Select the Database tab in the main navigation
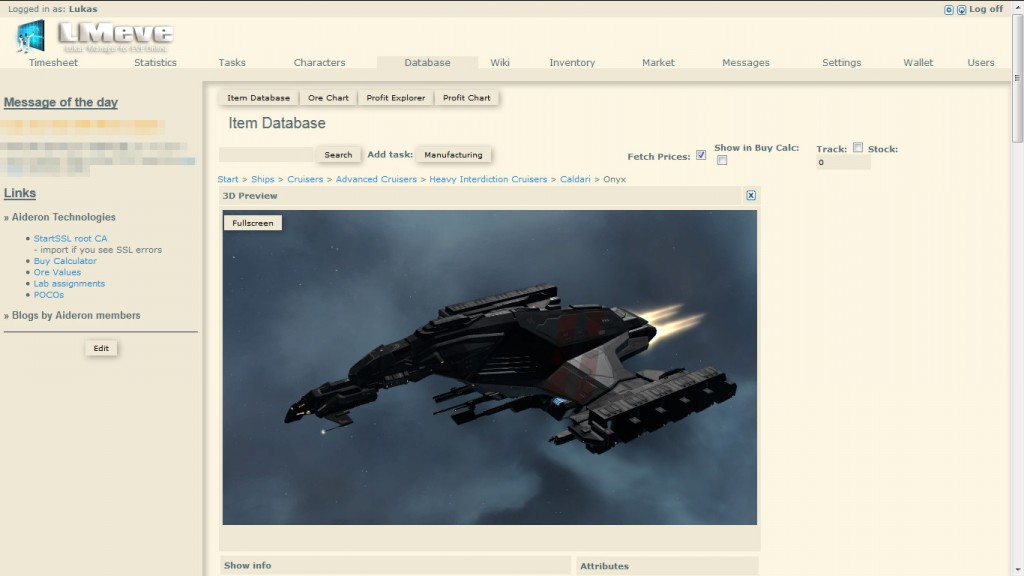 click(427, 63)
